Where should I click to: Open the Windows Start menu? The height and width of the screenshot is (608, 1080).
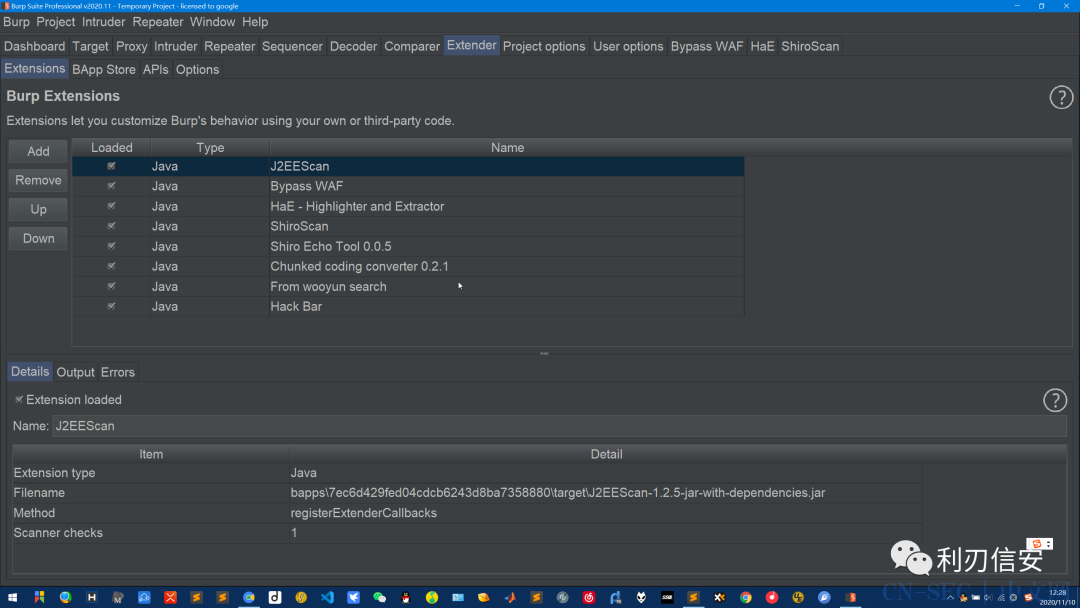(12, 597)
